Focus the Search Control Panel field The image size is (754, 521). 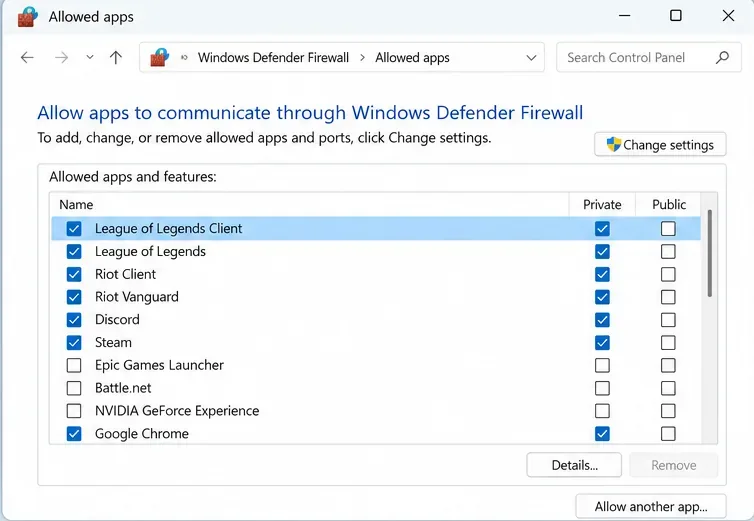click(649, 57)
